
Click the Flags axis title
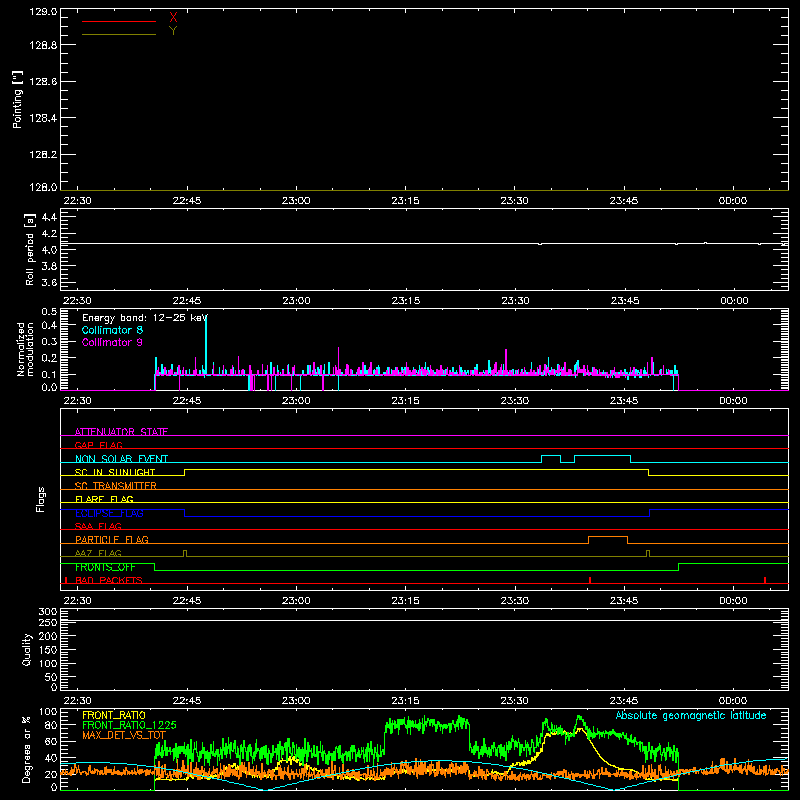tap(41, 499)
